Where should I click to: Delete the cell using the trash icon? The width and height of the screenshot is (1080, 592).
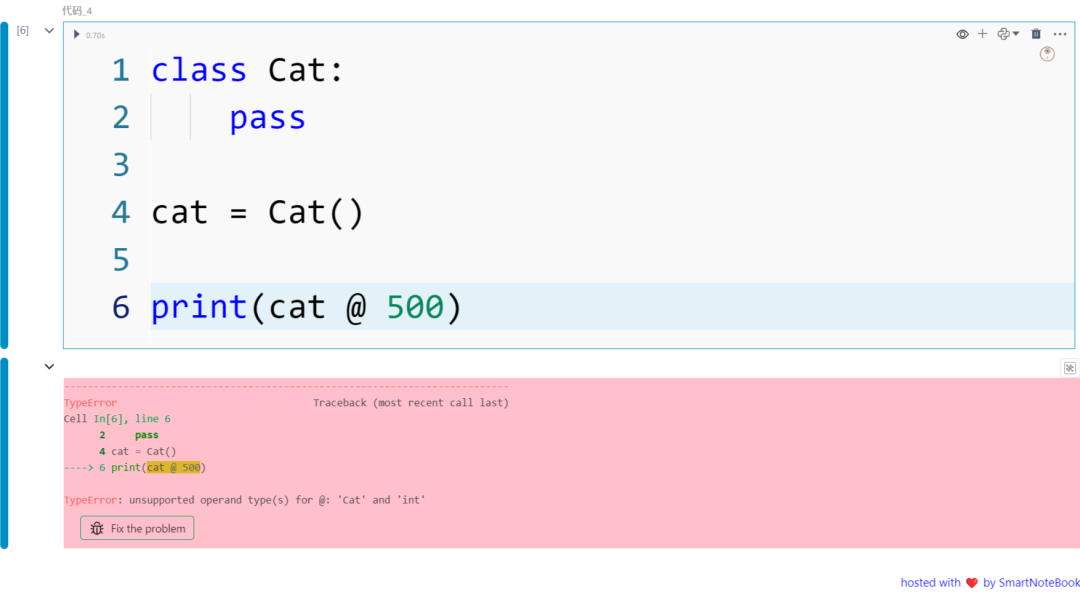[1036, 33]
